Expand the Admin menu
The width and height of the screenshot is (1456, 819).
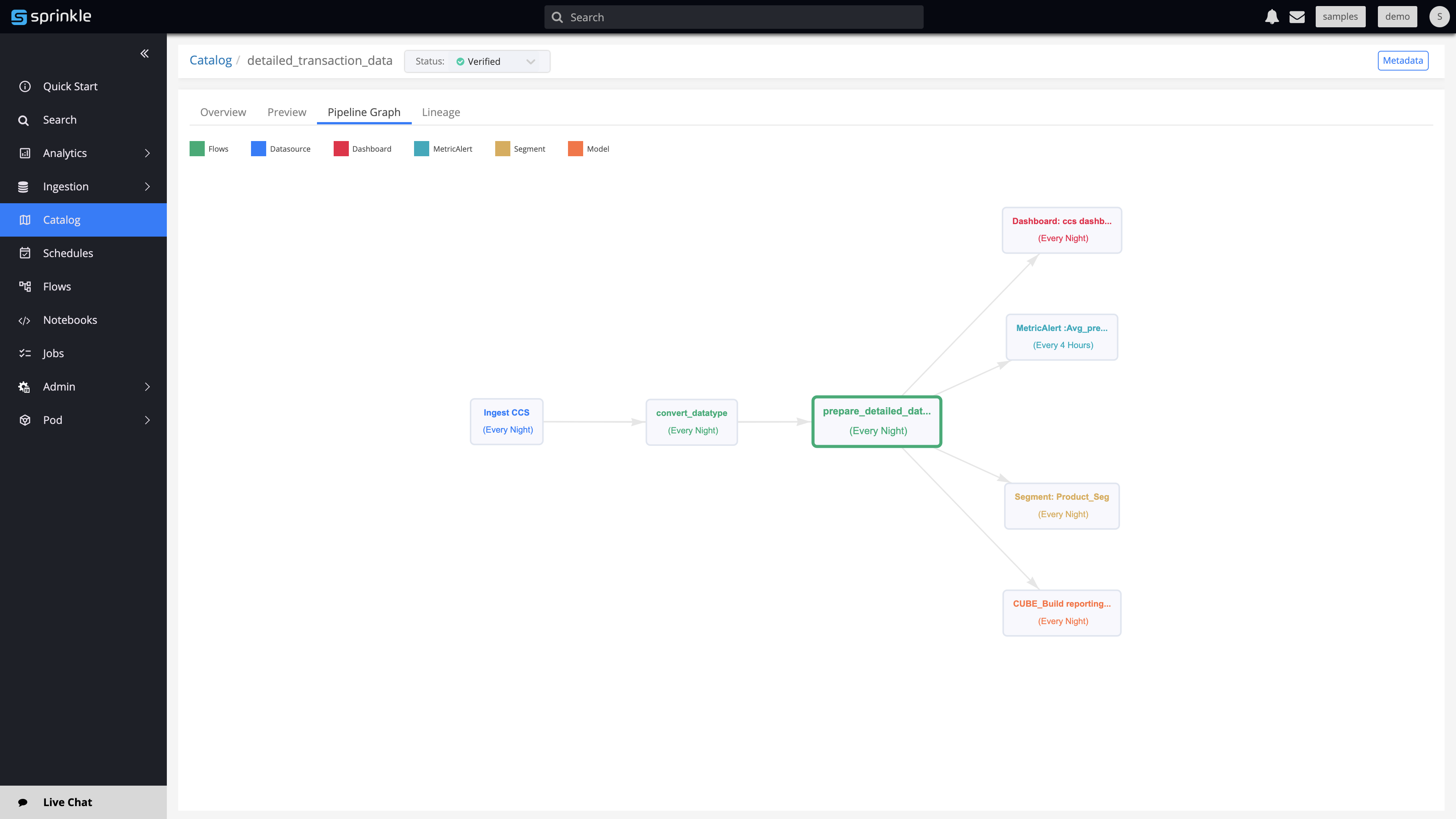(x=58, y=387)
